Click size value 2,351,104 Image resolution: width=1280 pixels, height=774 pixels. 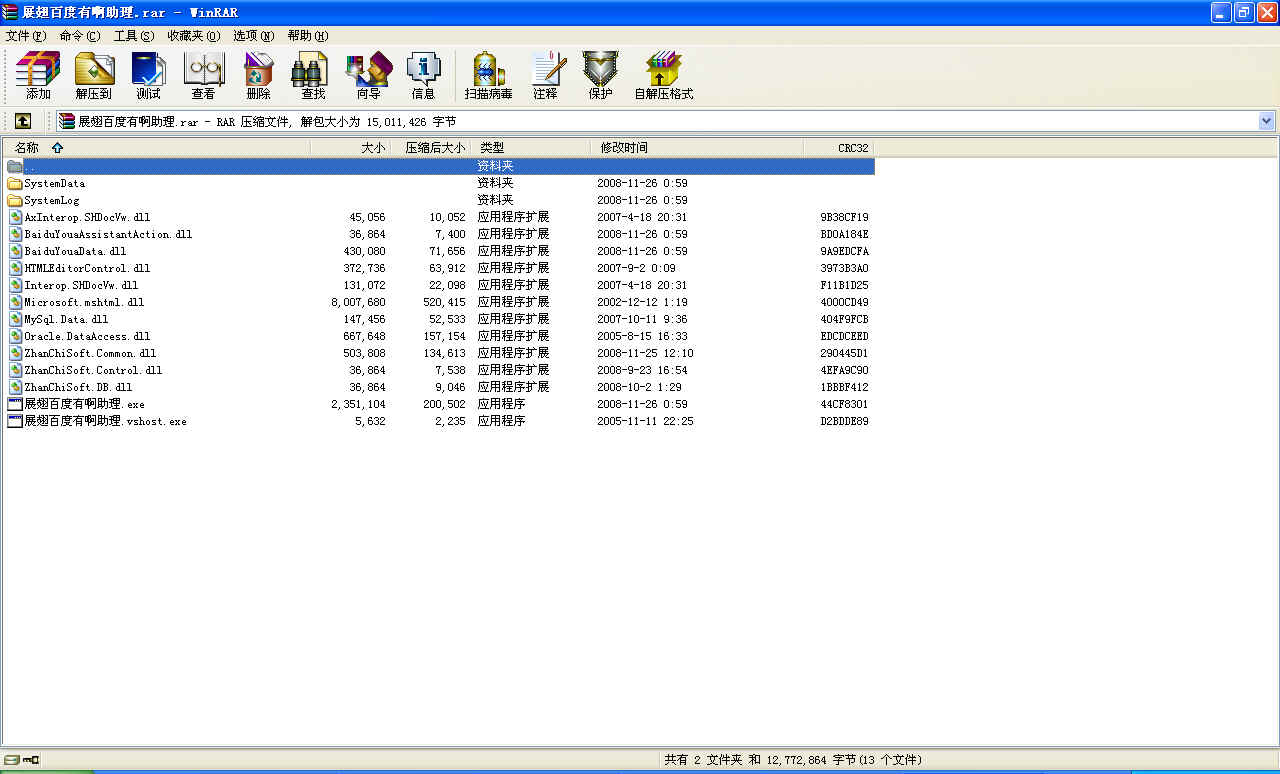pyautogui.click(x=358, y=404)
